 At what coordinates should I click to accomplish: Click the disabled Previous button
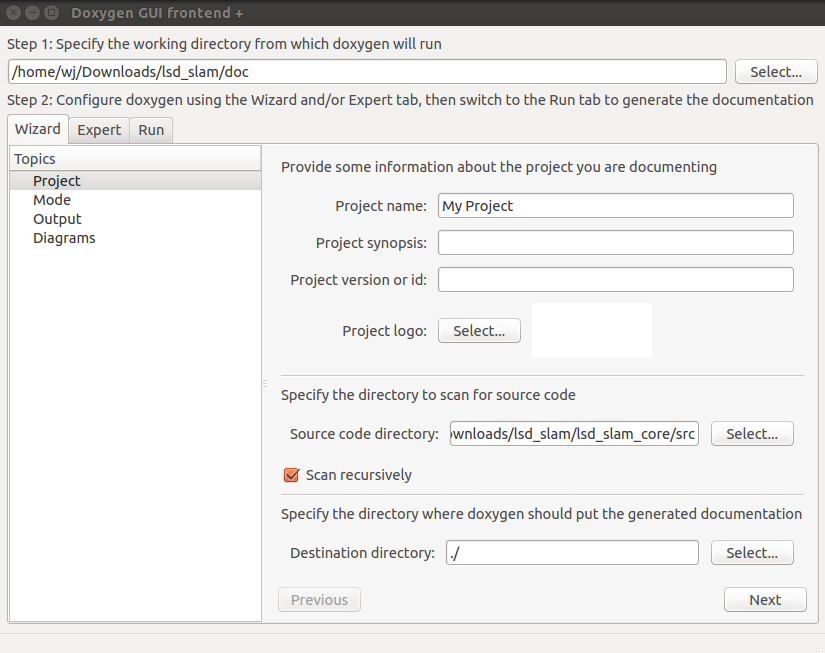(319, 600)
